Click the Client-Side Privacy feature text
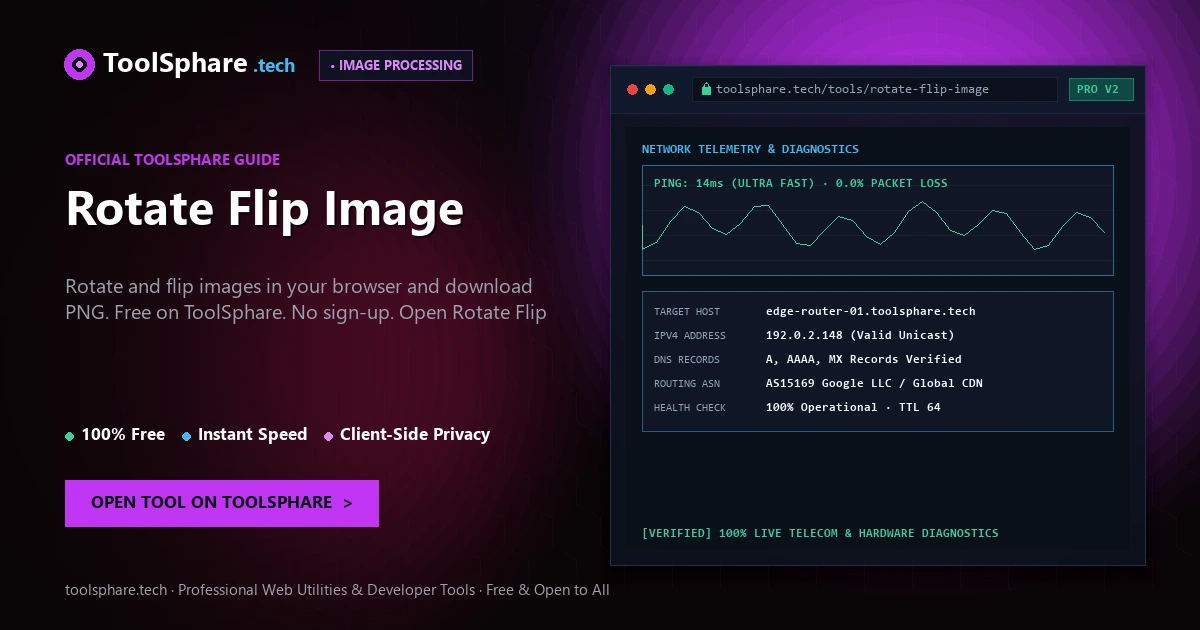This screenshot has height=630, width=1200. pos(415,435)
